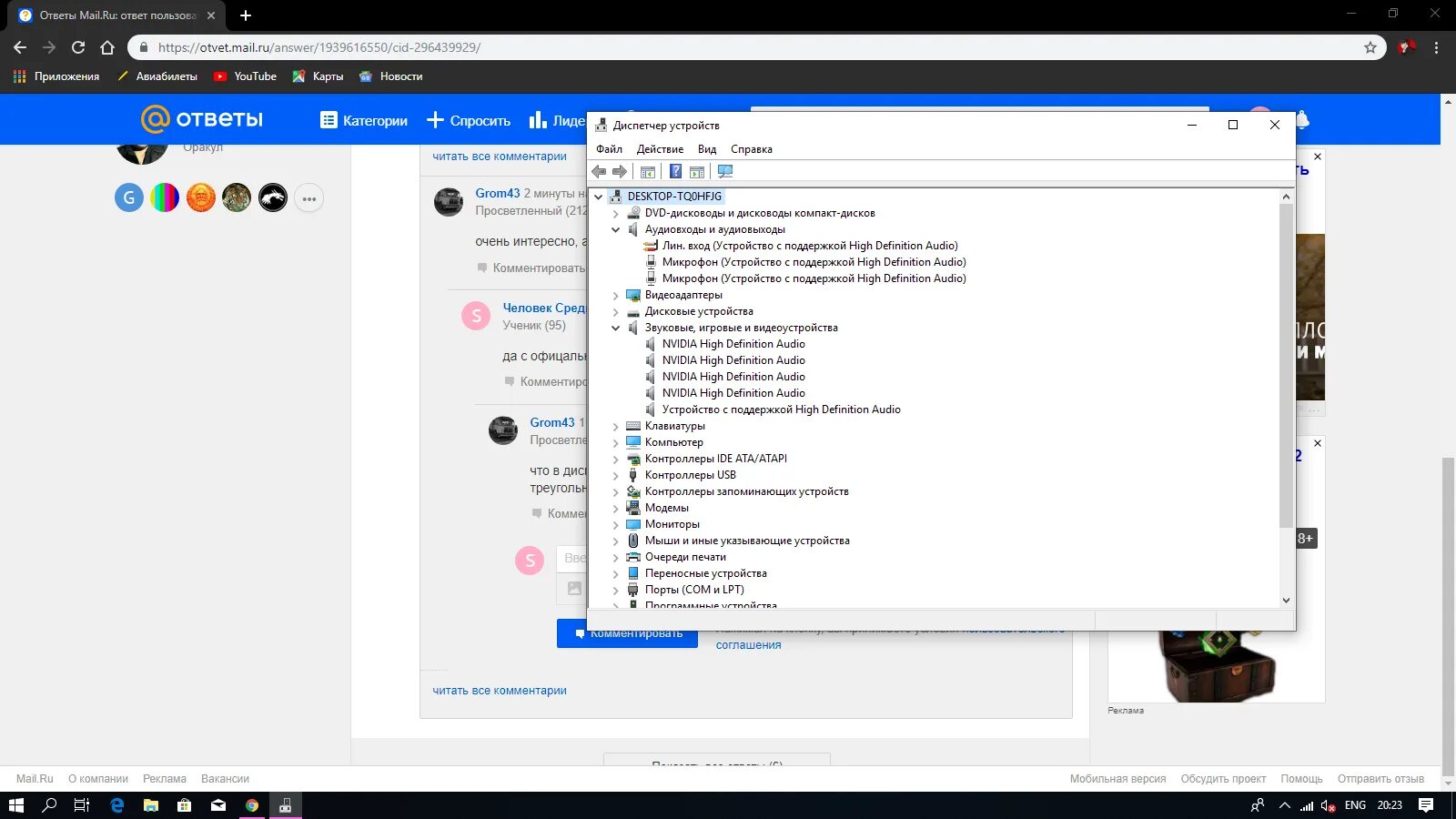
Task: Select Устройство с поддержкой High Definition Audio
Action: click(782, 409)
